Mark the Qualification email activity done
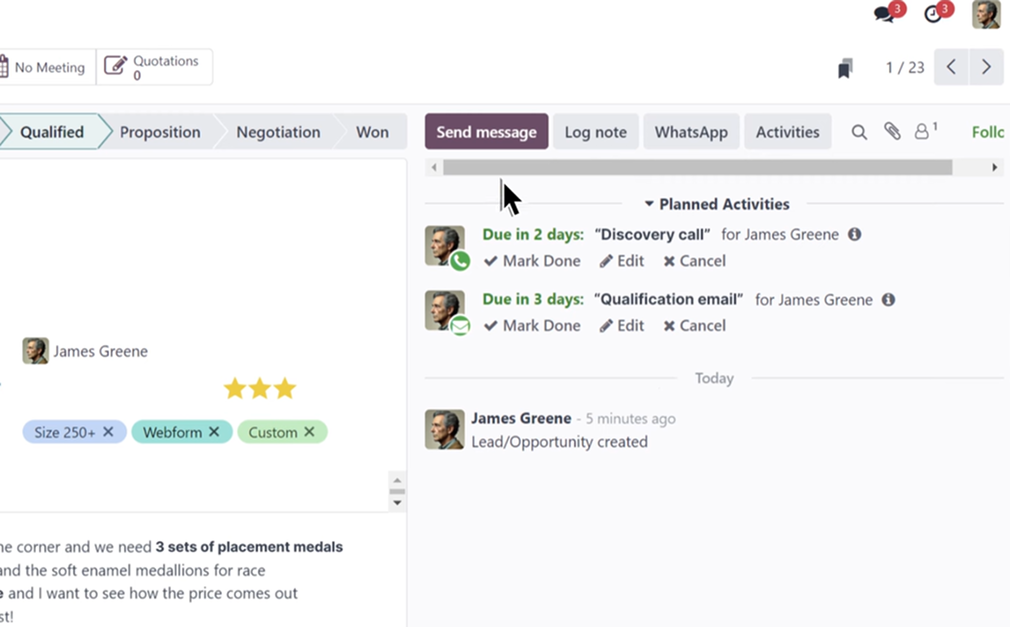The height and width of the screenshot is (627, 1010). 531,325
